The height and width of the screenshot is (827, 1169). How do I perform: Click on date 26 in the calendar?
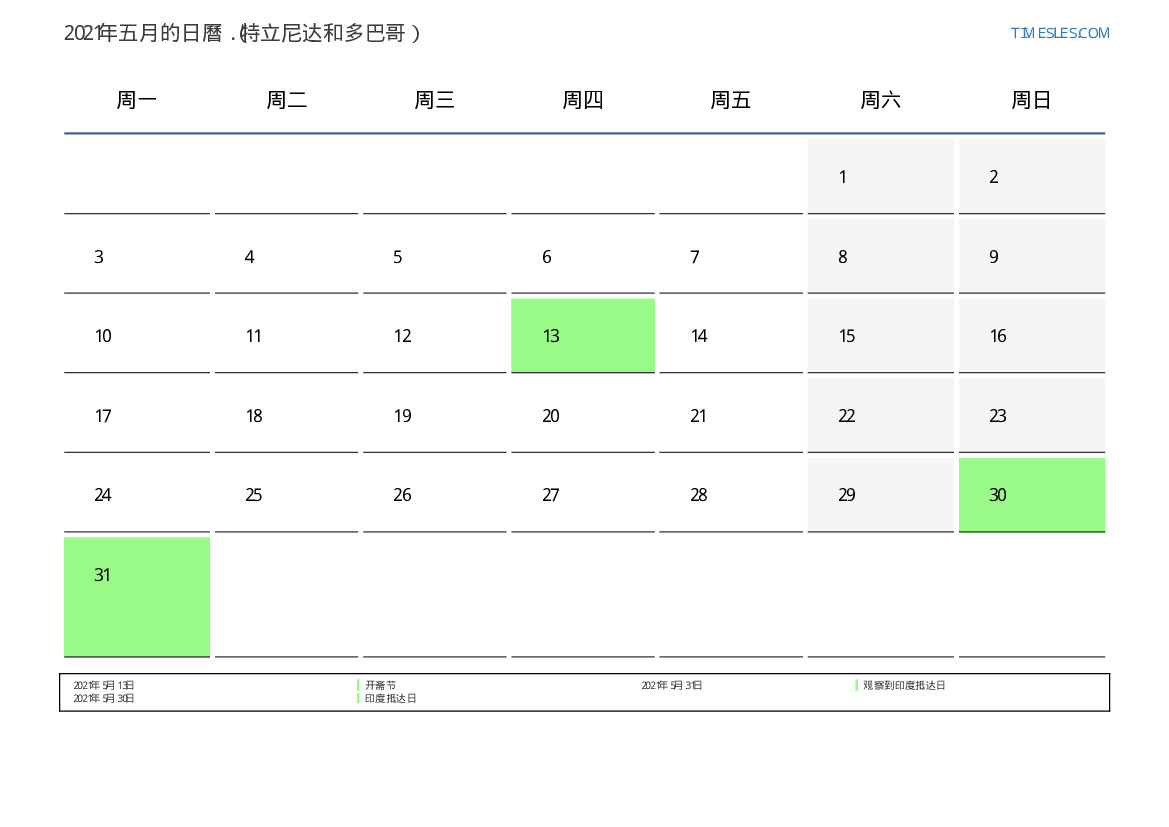[435, 495]
